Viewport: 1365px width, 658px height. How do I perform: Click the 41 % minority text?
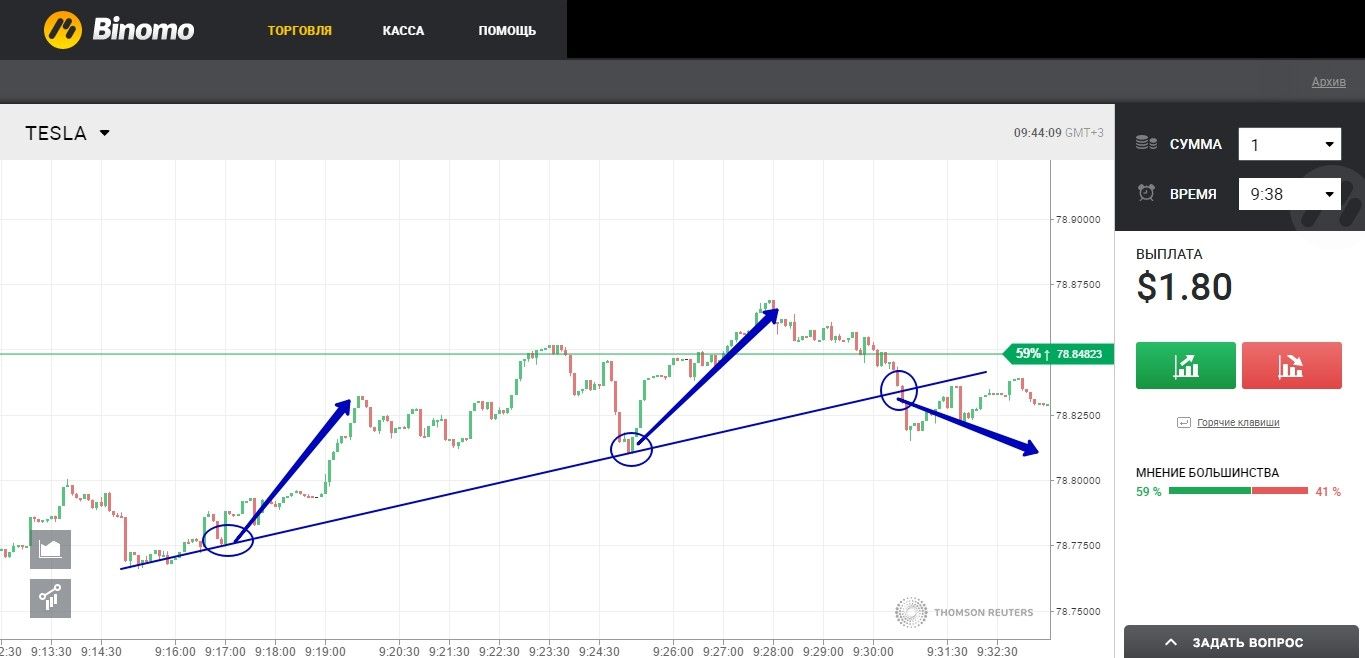pyautogui.click(x=1327, y=492)
